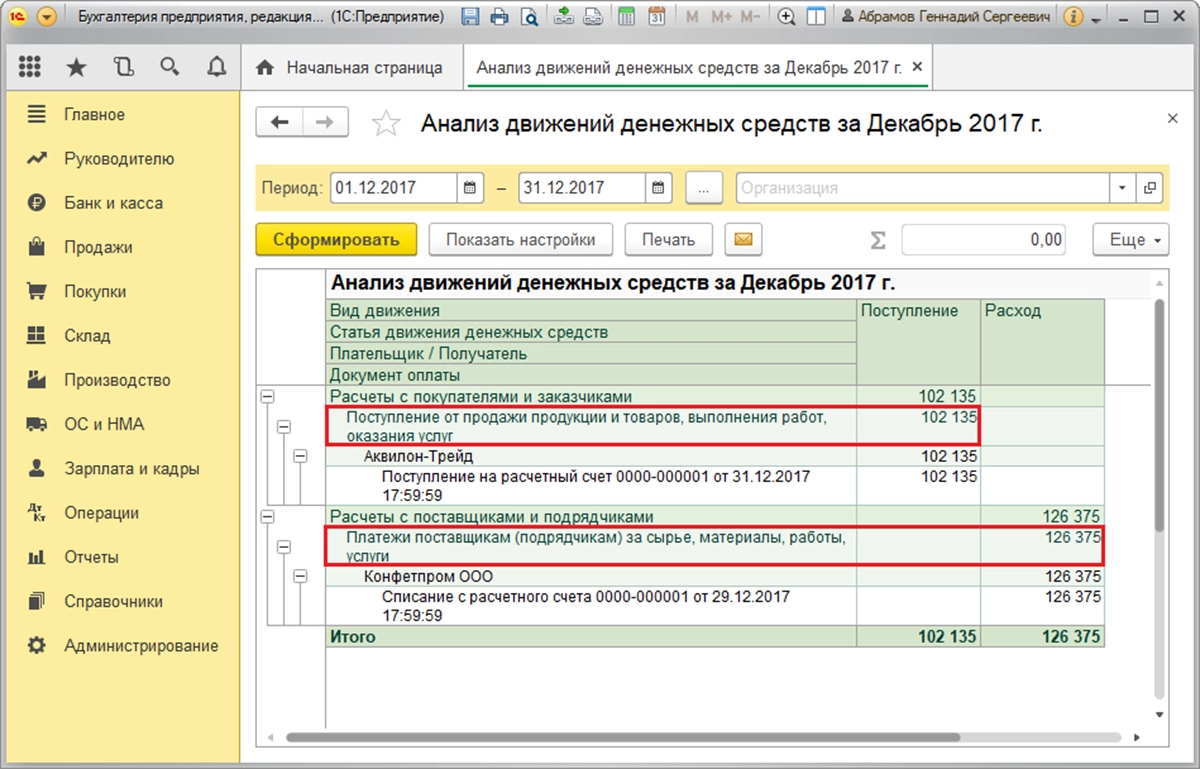Click the M- memory subtract button
This screenshot has width=1200, height=769.
[x=751, y=17]
